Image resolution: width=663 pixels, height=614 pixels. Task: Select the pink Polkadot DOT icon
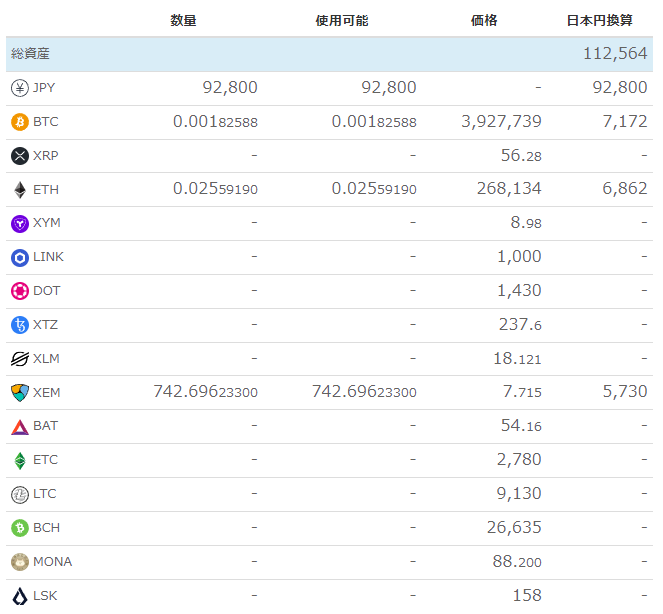19,291
